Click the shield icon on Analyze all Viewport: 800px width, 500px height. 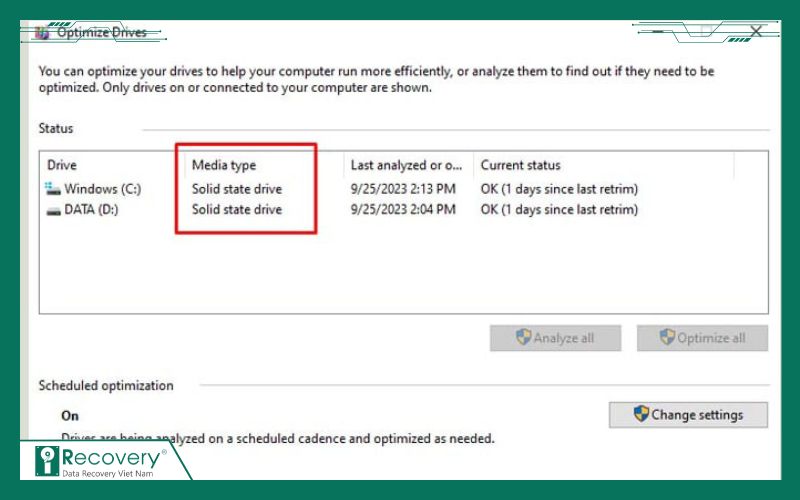point(523,338)
